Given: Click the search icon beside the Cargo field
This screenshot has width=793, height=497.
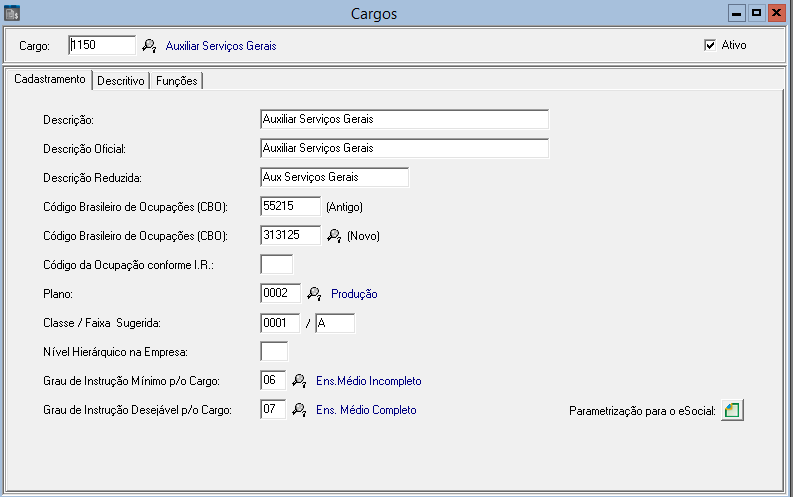Looking at the screenshot, I should [x=149, y=45].
